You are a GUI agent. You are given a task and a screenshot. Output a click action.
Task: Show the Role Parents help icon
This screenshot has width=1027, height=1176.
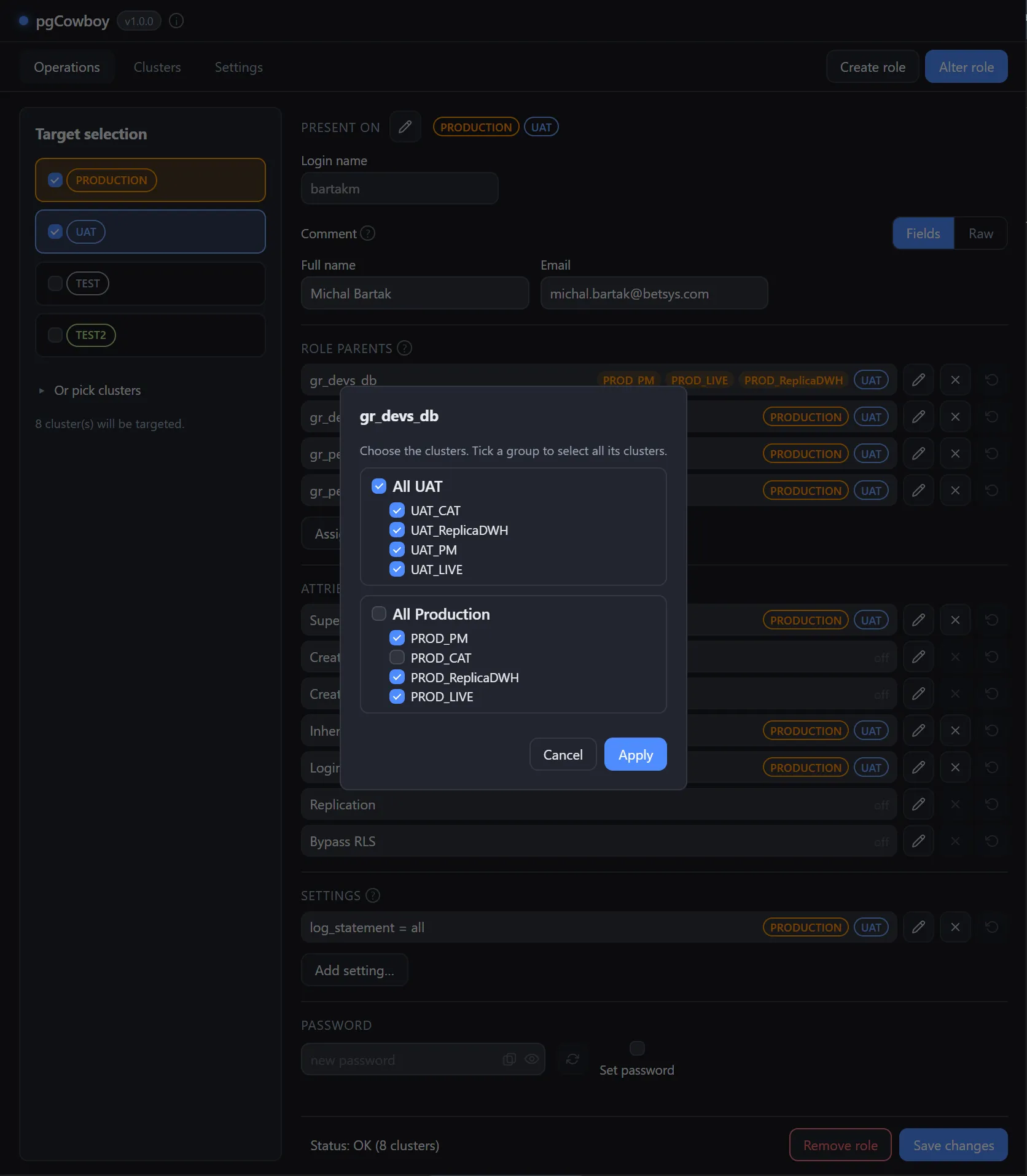coord(404,348)
